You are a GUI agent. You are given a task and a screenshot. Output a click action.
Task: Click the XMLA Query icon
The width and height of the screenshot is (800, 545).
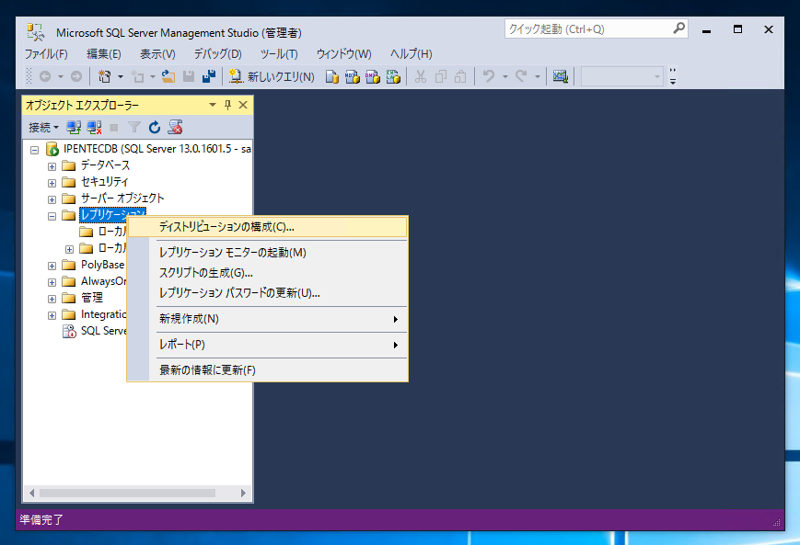click(393, 77)
